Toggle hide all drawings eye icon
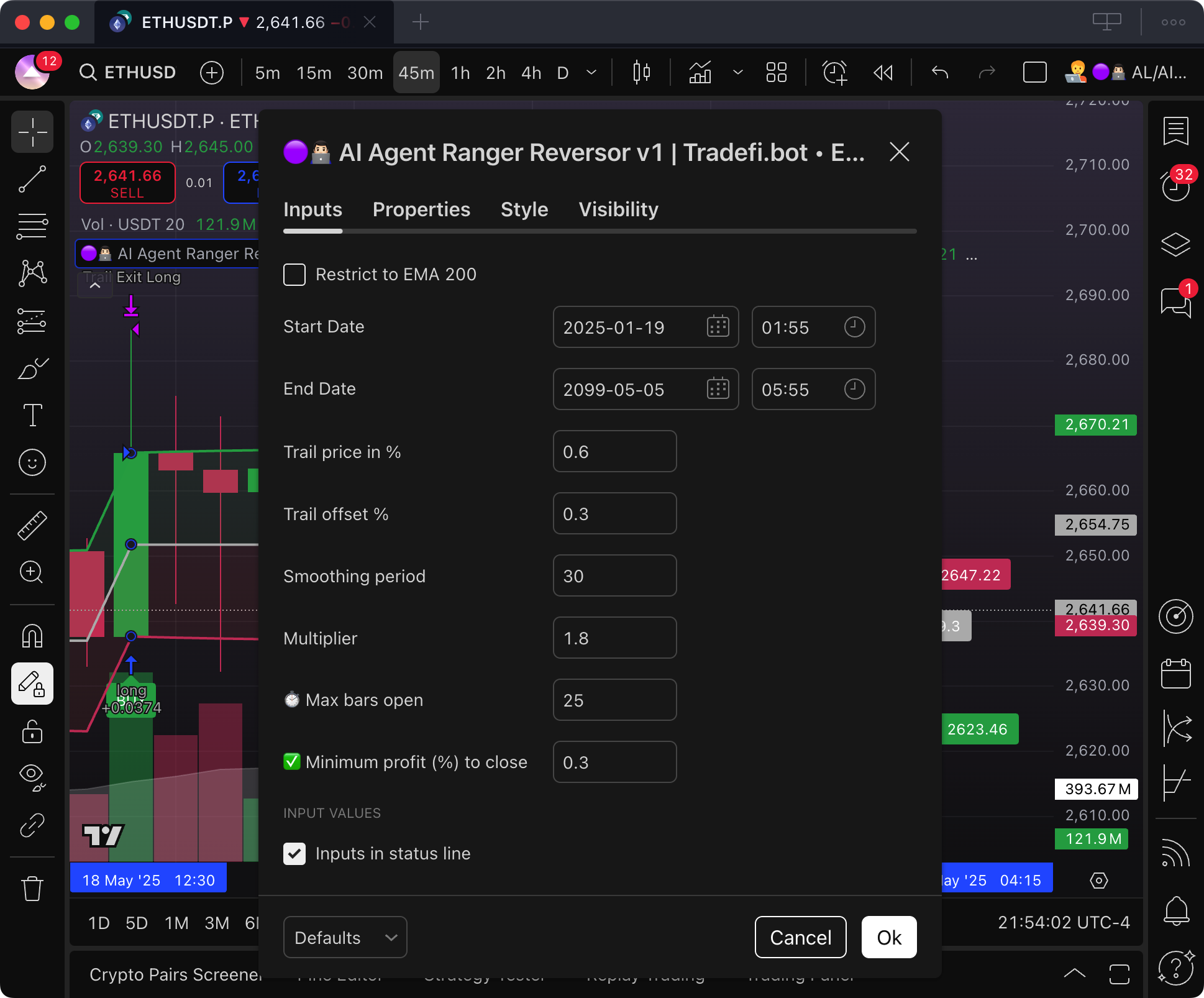The height and width of the screenshot is (998, 1204). [32, 776]
